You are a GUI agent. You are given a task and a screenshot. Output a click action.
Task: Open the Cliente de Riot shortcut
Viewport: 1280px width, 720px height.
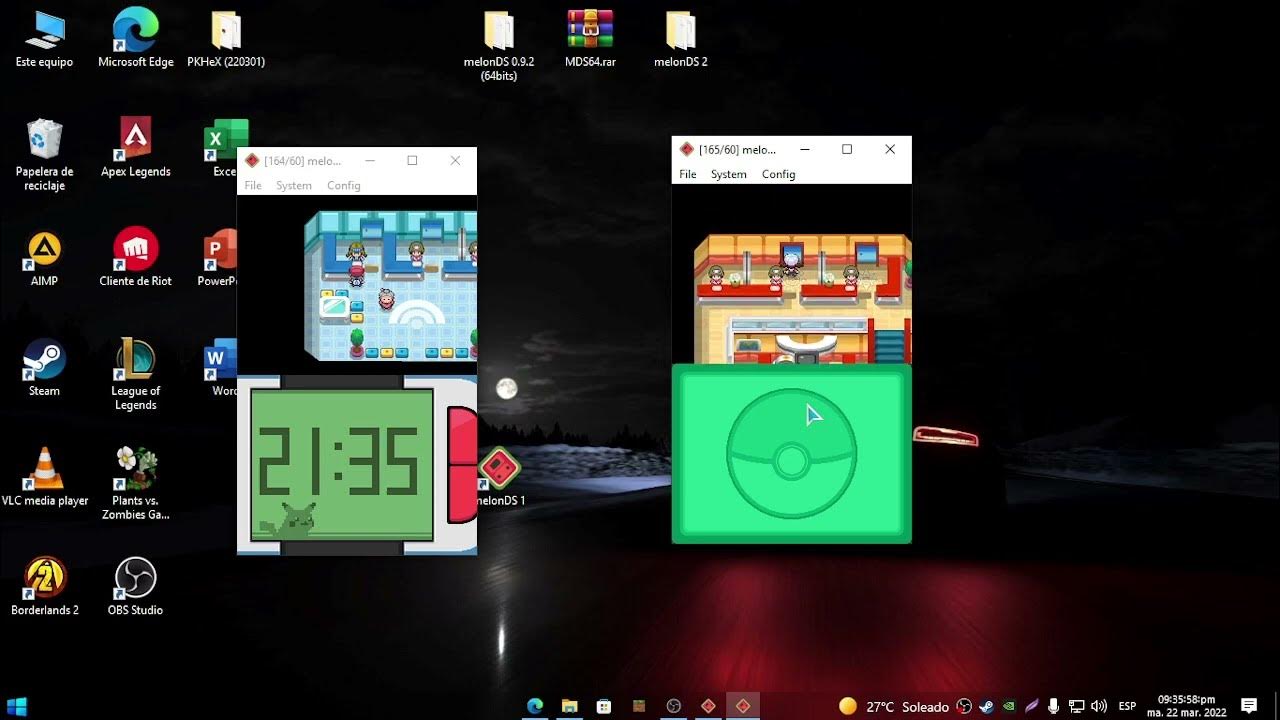[135, 258]
